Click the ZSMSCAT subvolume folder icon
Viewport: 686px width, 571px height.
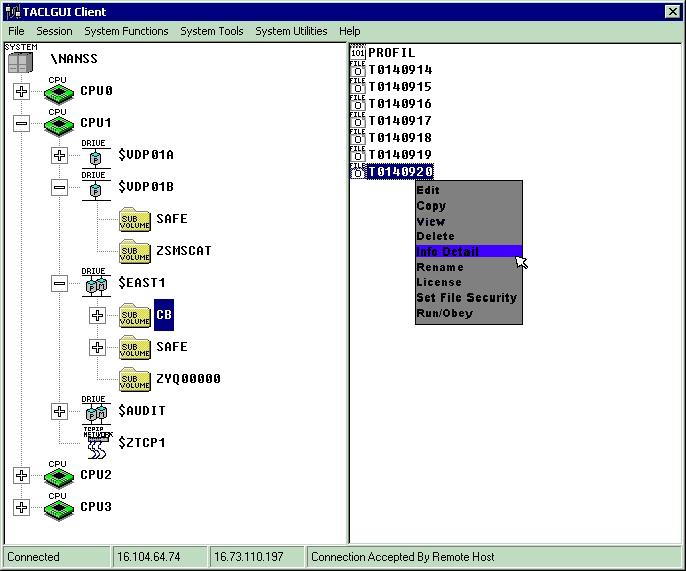click(135, 252)
